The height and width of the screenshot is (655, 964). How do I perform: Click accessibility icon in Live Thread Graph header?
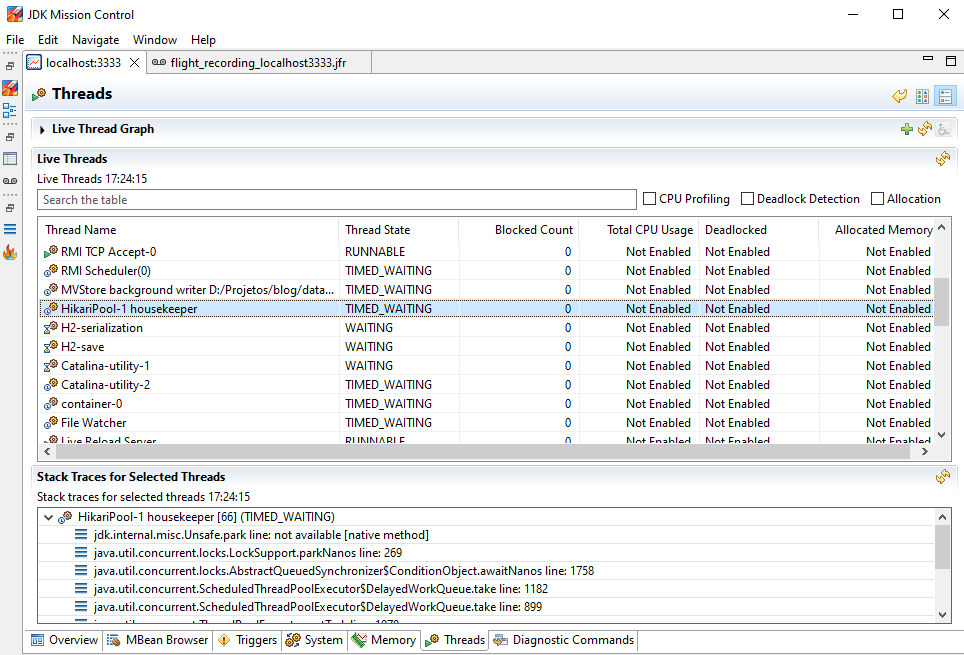point(943,129)
